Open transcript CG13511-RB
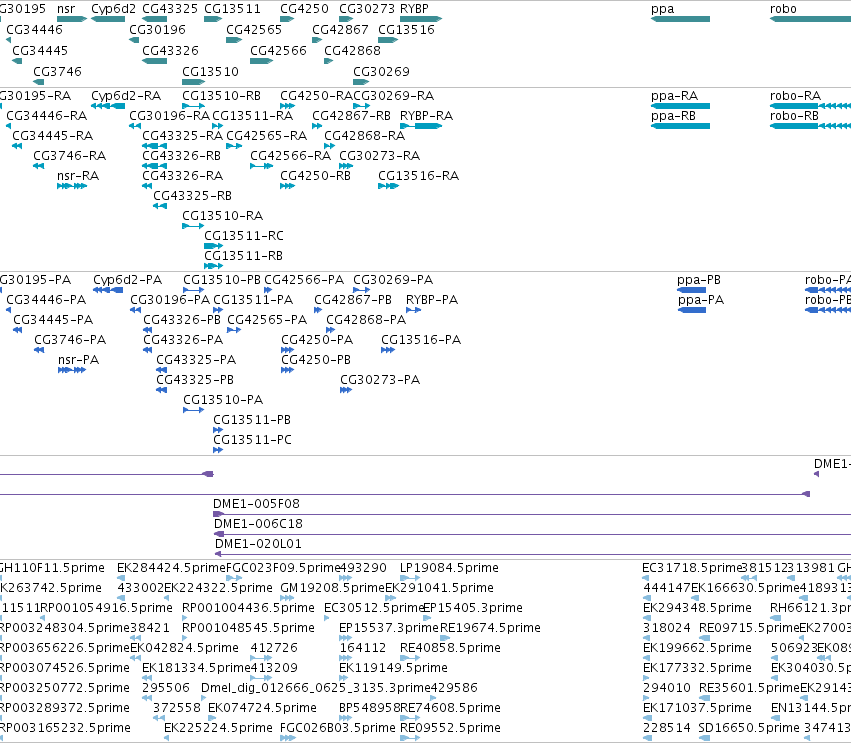Image resolution: width=851 pixels, height=743 pixels. point(243,256)
